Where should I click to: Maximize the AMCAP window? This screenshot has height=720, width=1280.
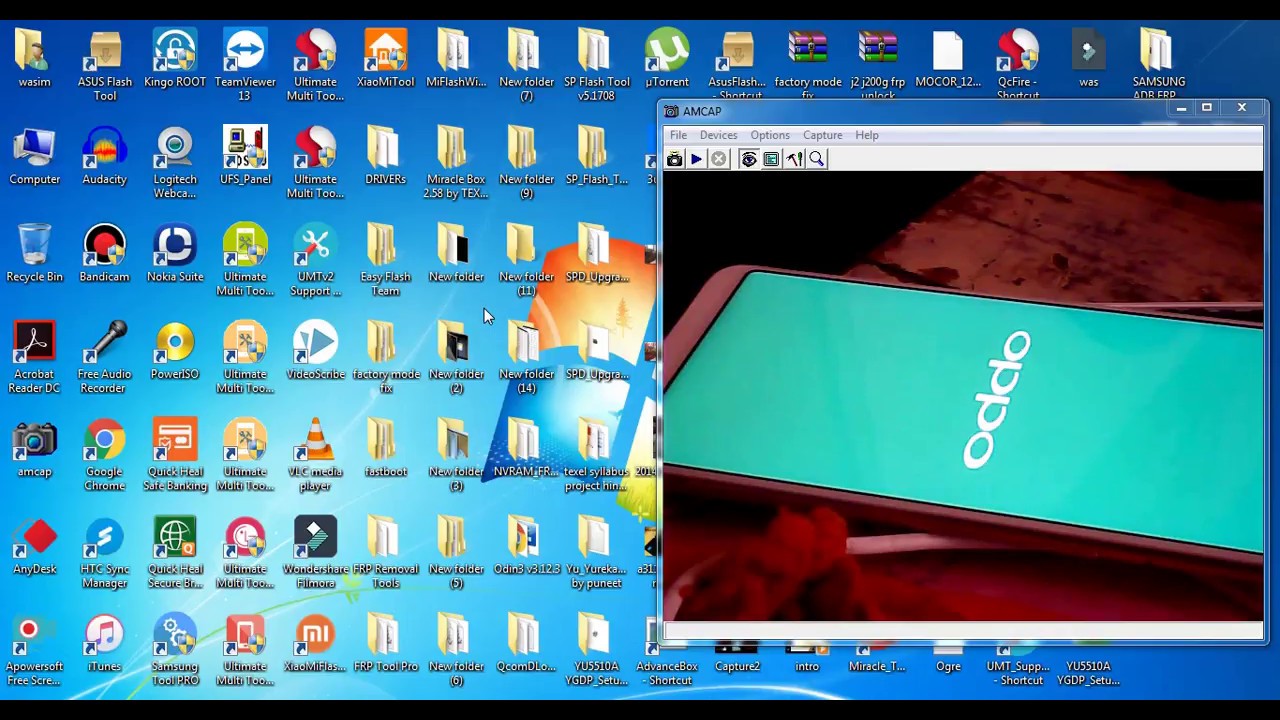(1207, 108)
